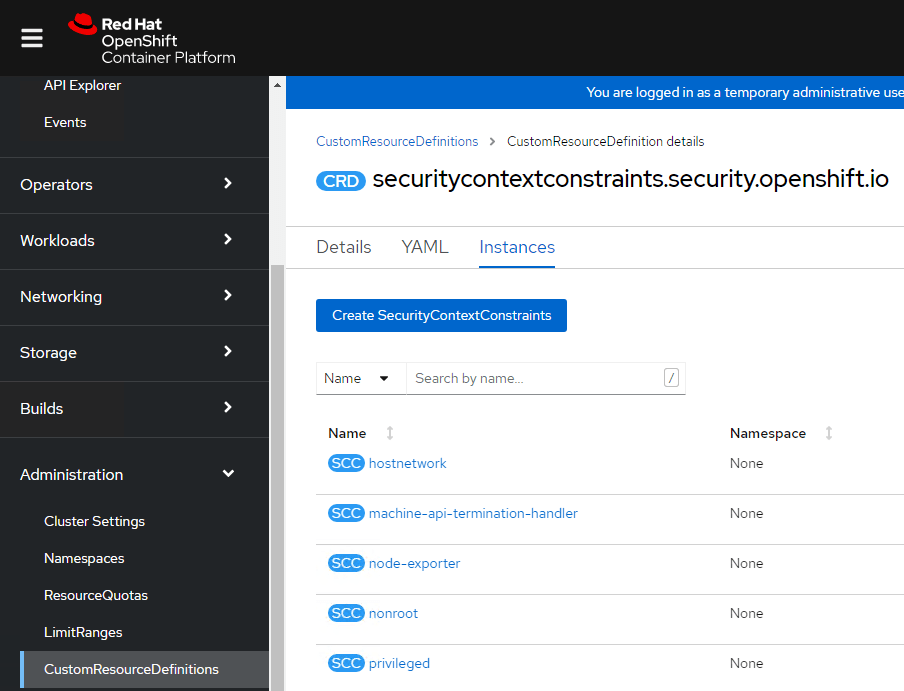Click the Name column header
The height and width of the screenshot is (691, 904).
347,433
